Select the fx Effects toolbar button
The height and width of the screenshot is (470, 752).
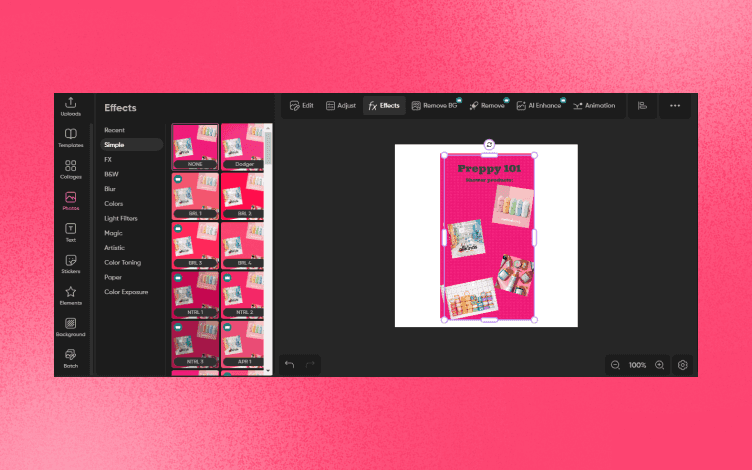point(384,106)
